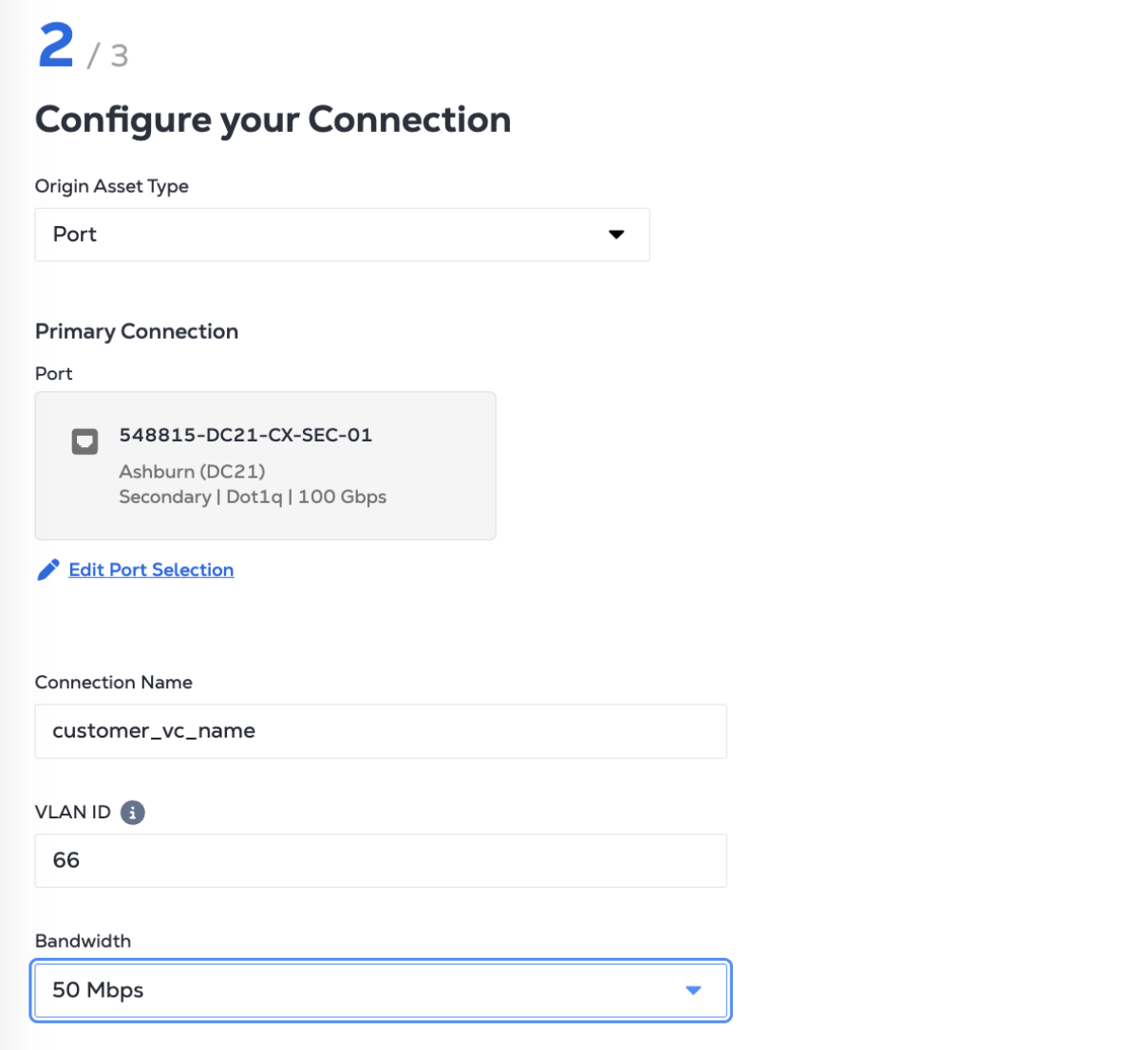1148x1050 pixels.
Task: Open the Edit Port Selection link
Action: tap(151, 570)
